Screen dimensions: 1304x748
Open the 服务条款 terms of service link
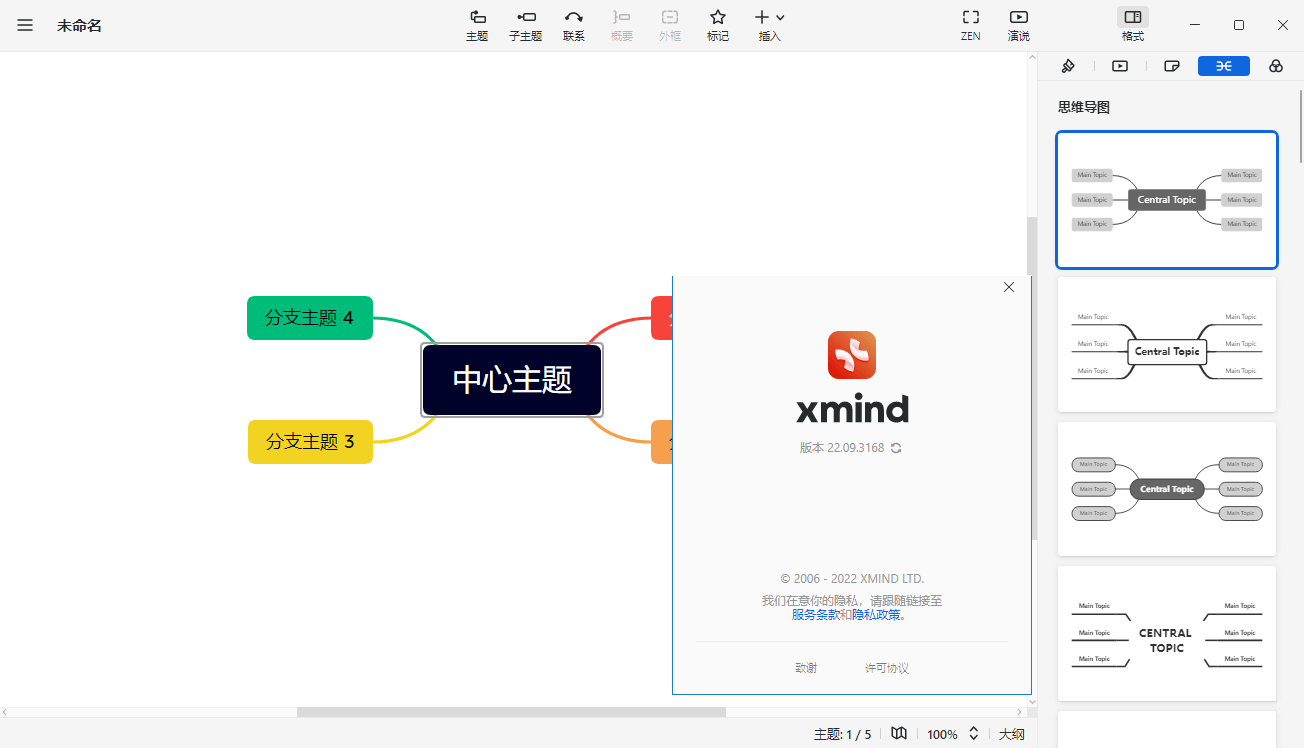coord(815,615)
